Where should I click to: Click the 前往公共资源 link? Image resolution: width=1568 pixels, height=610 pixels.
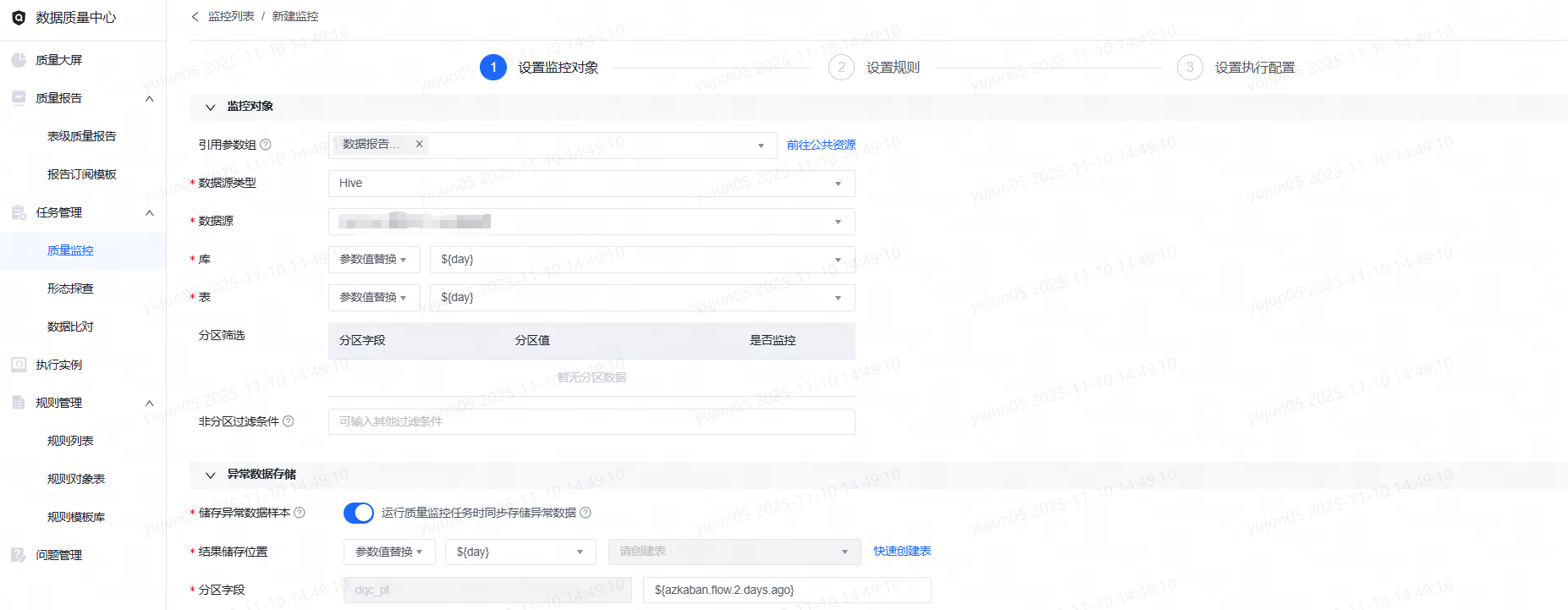pyautogui.click(x=821, y=146)
